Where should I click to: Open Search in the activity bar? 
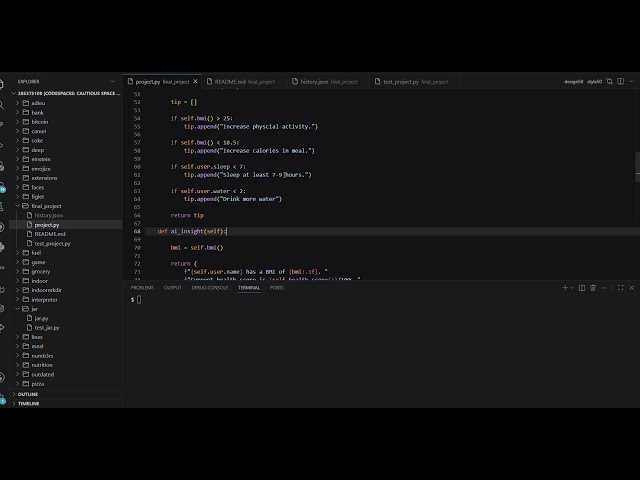[2, 105]
